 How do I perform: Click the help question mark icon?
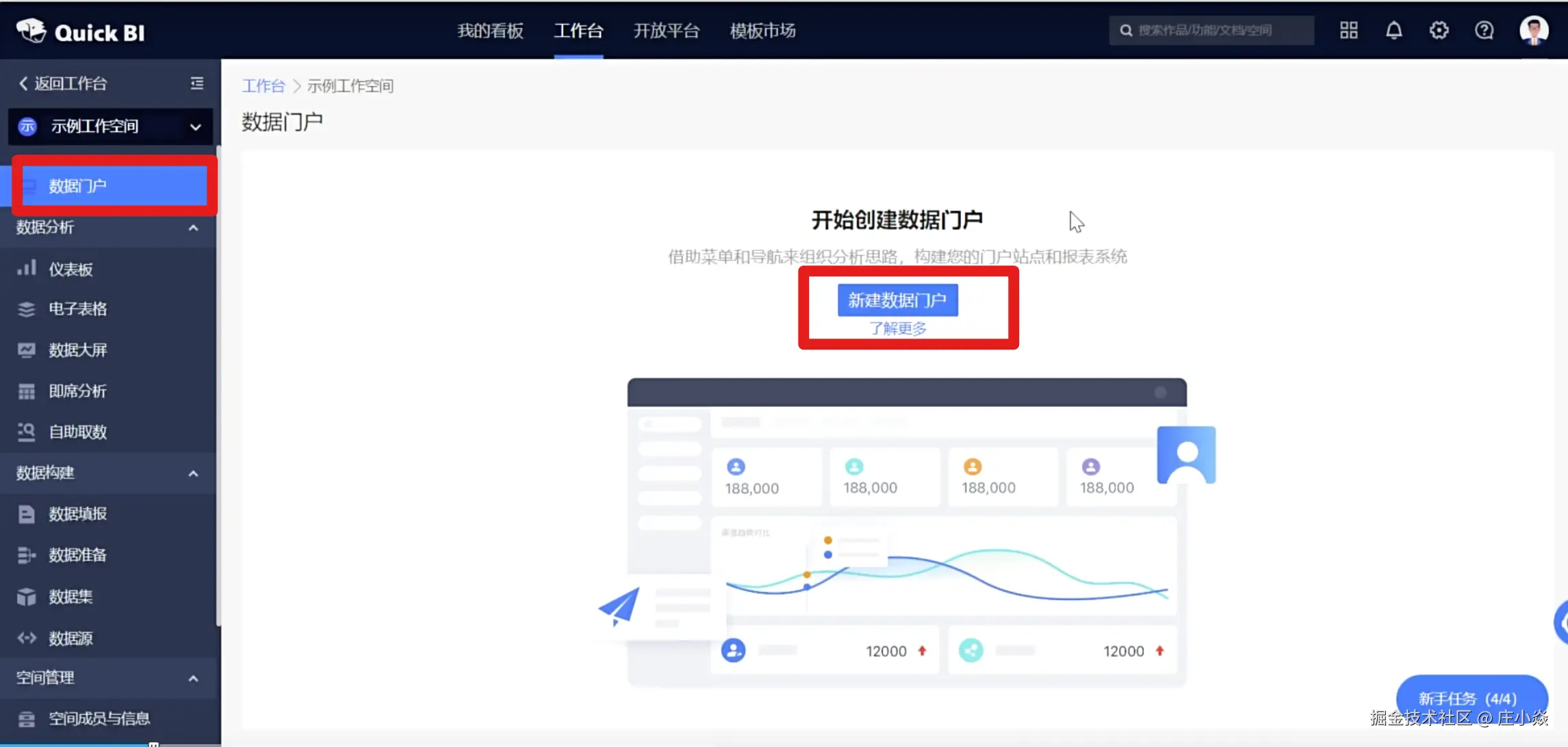click(x=1484, y=31)
